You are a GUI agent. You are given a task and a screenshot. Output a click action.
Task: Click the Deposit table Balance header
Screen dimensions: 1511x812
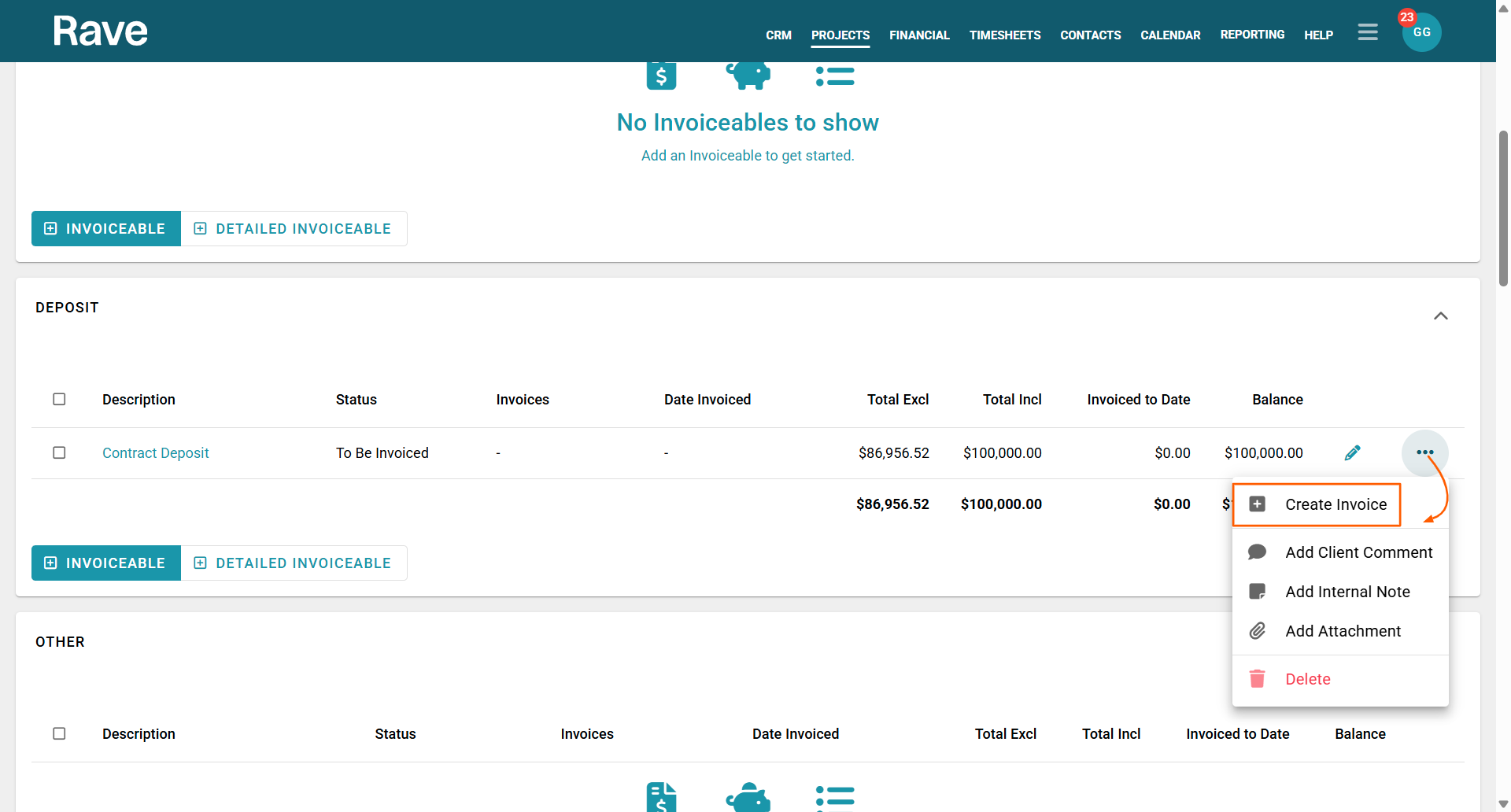coord(1277,399)
